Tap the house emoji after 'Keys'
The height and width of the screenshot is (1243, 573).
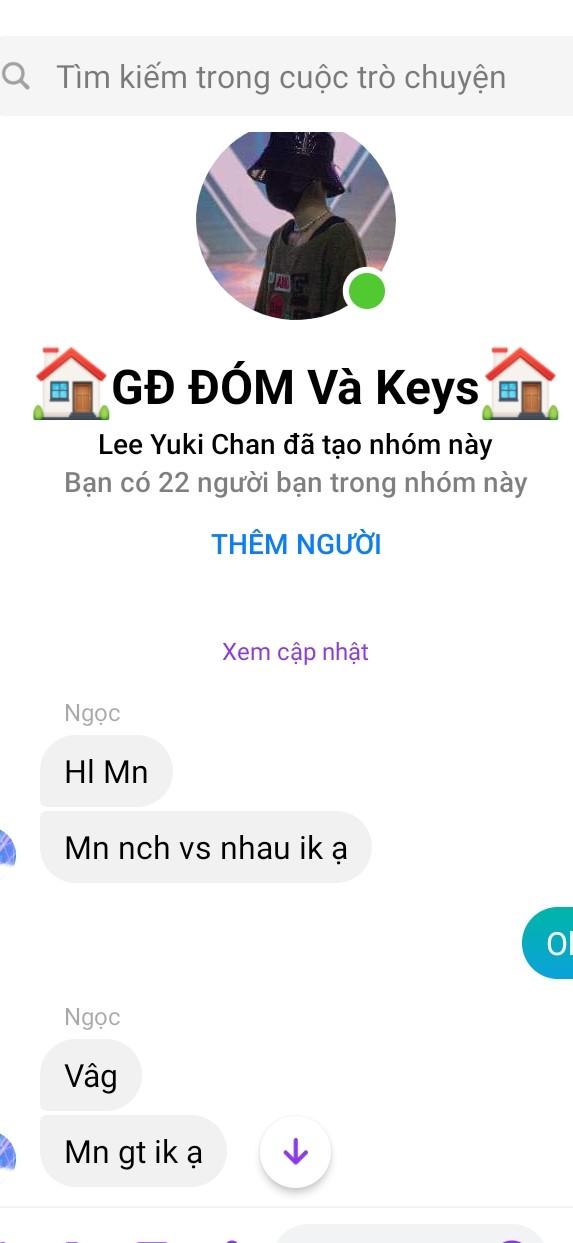pos(520,384)
